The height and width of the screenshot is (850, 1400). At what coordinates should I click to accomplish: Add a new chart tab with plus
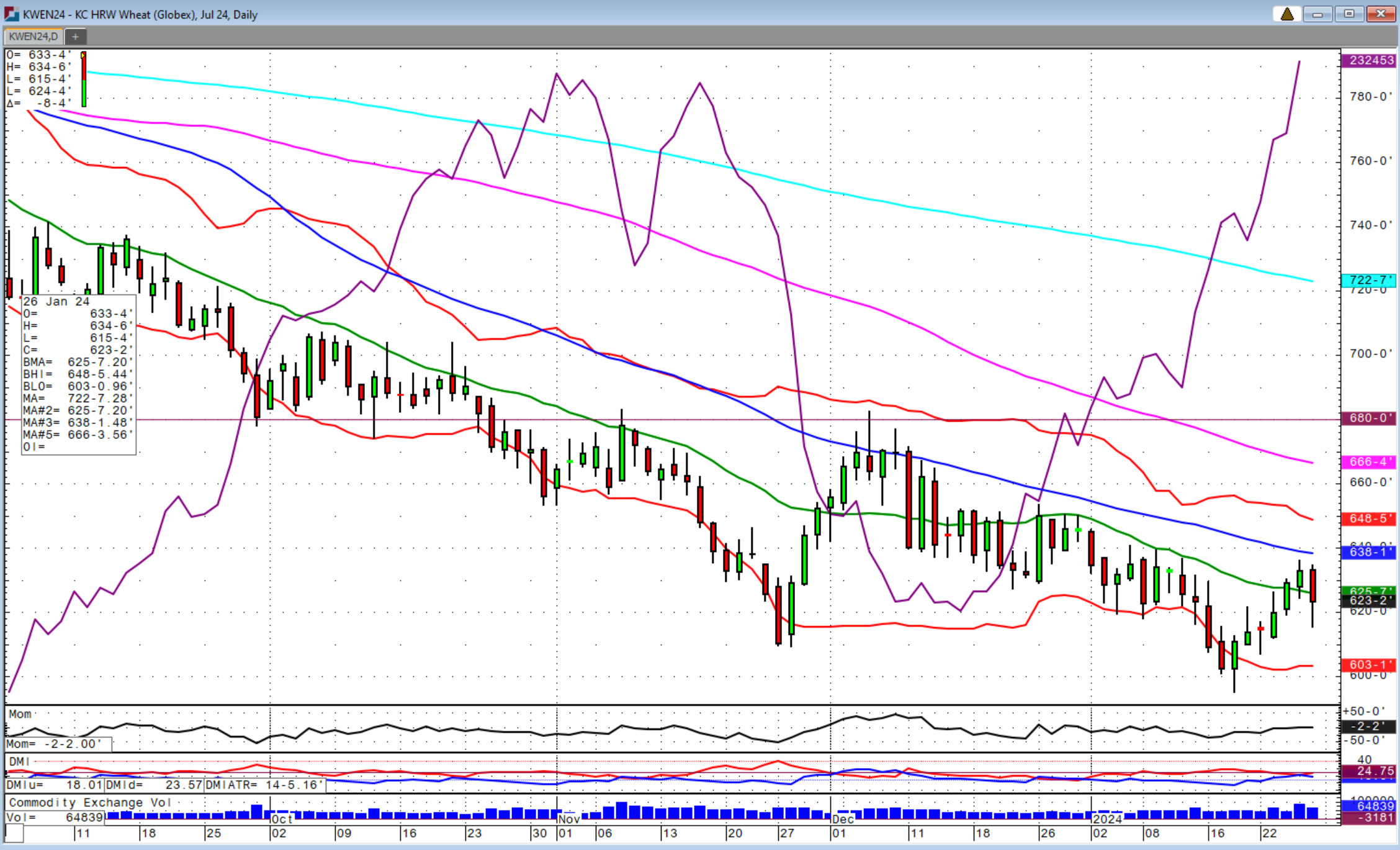[75, 37]
